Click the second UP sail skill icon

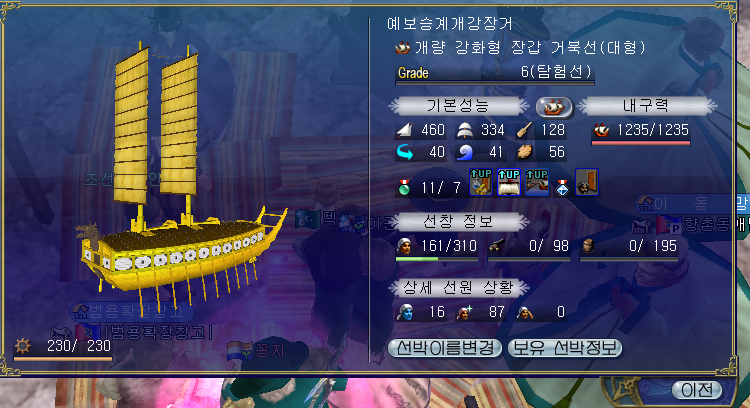508,182
